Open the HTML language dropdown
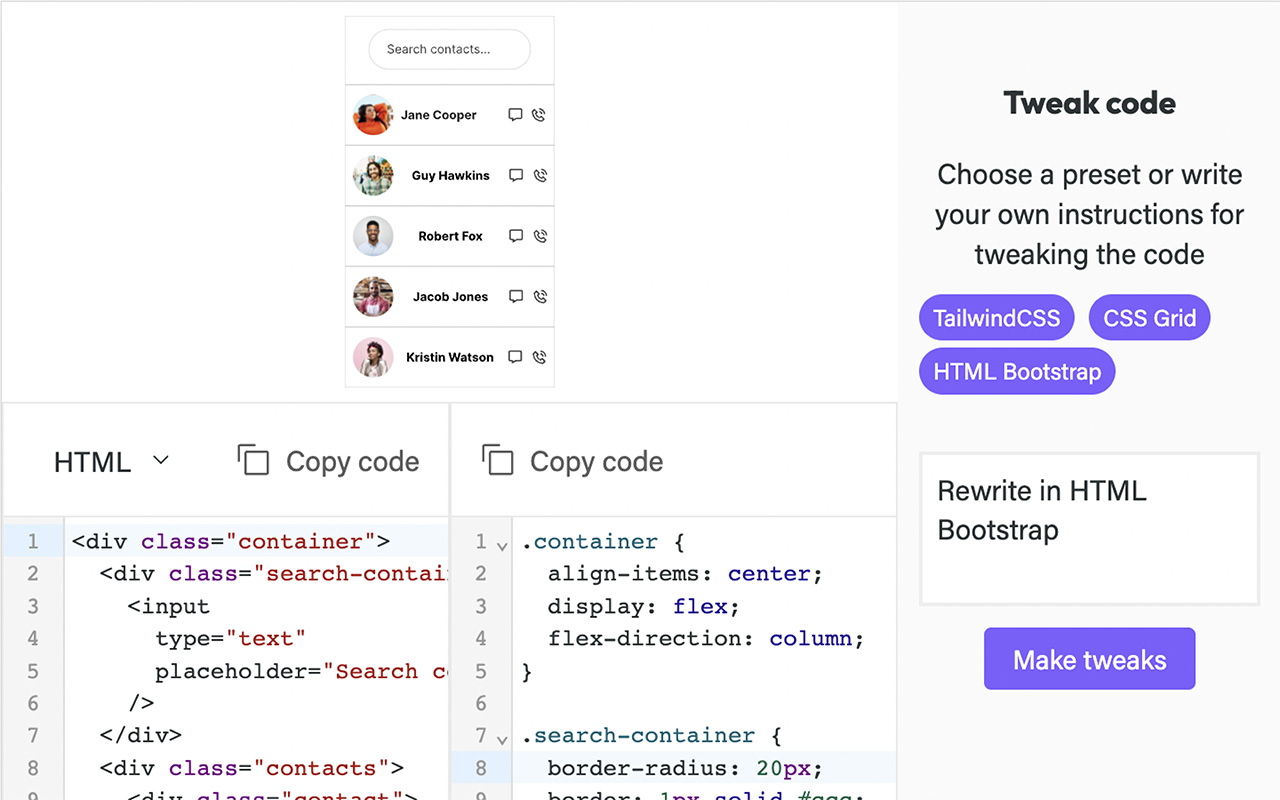 point(111,462)
